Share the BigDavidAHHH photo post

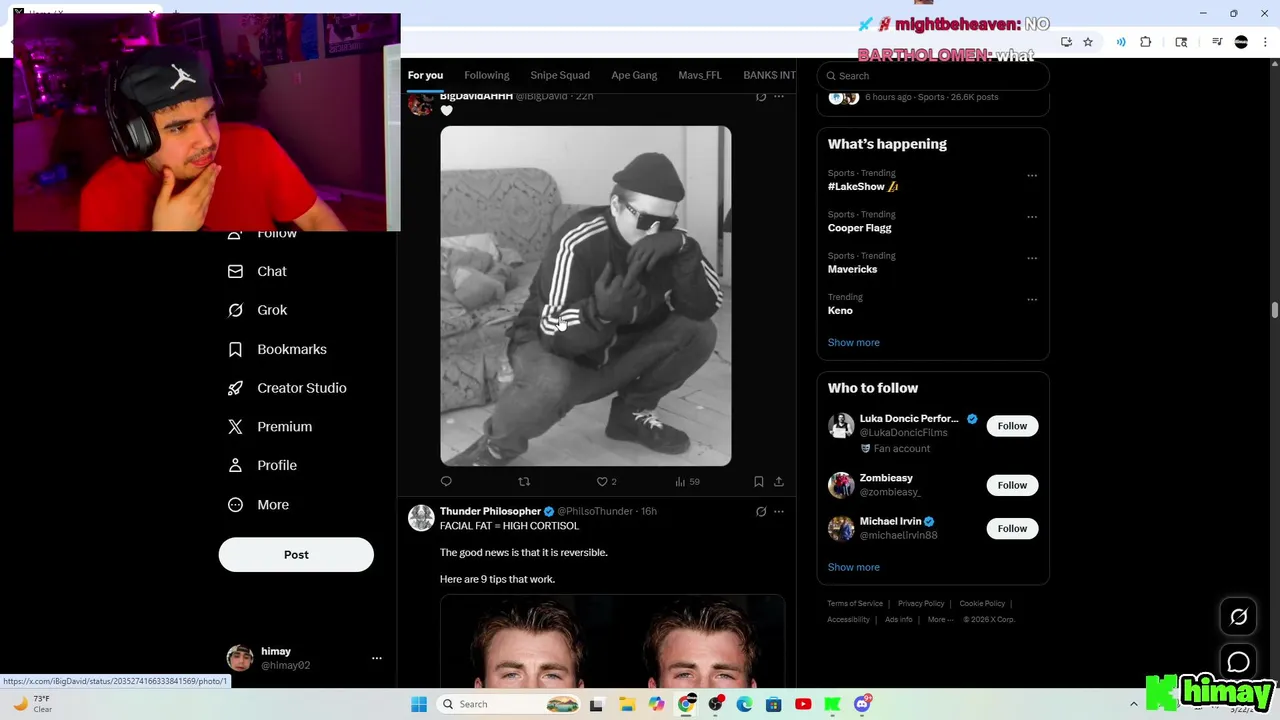click(779, 482)
